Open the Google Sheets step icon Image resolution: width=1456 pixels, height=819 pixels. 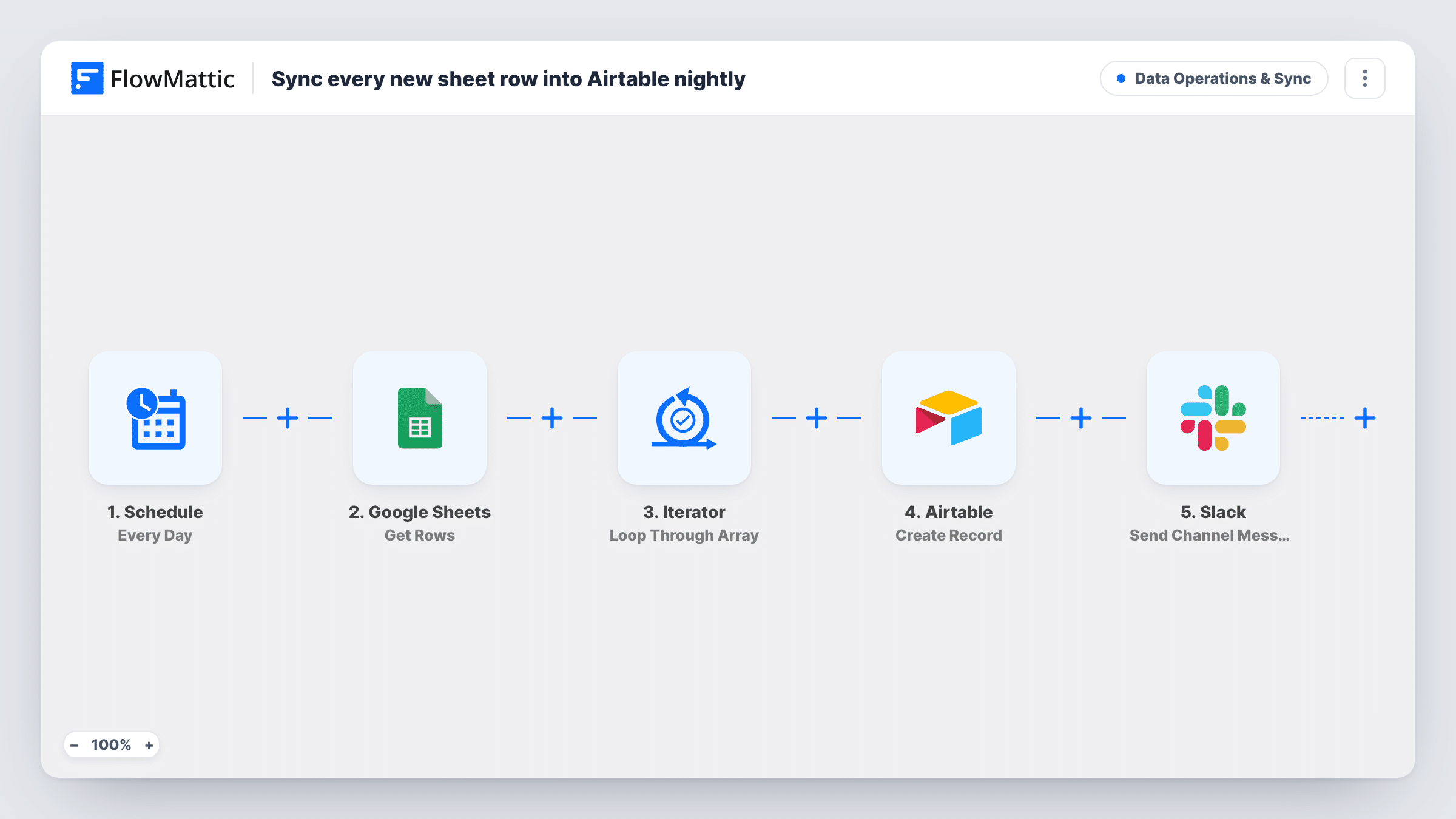420,418
